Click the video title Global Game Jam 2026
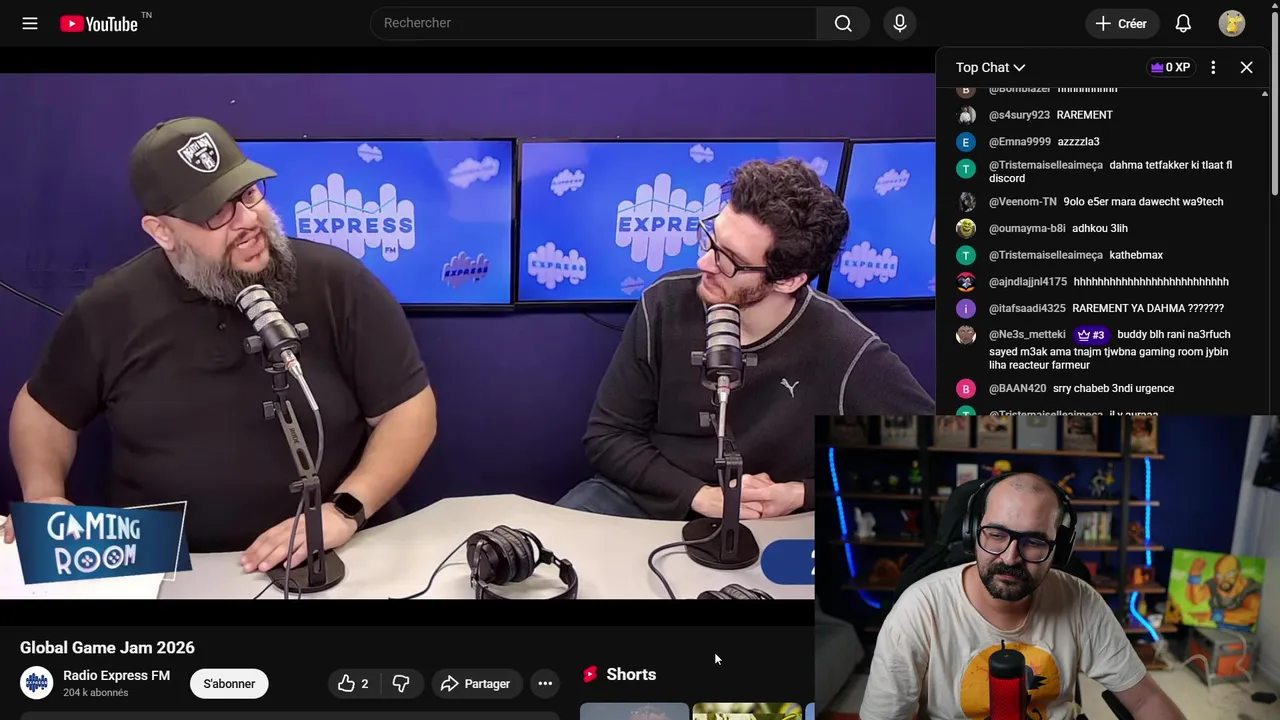This screenshot has width=1280, height=720. pyautogui.click(x=107, y=648)
